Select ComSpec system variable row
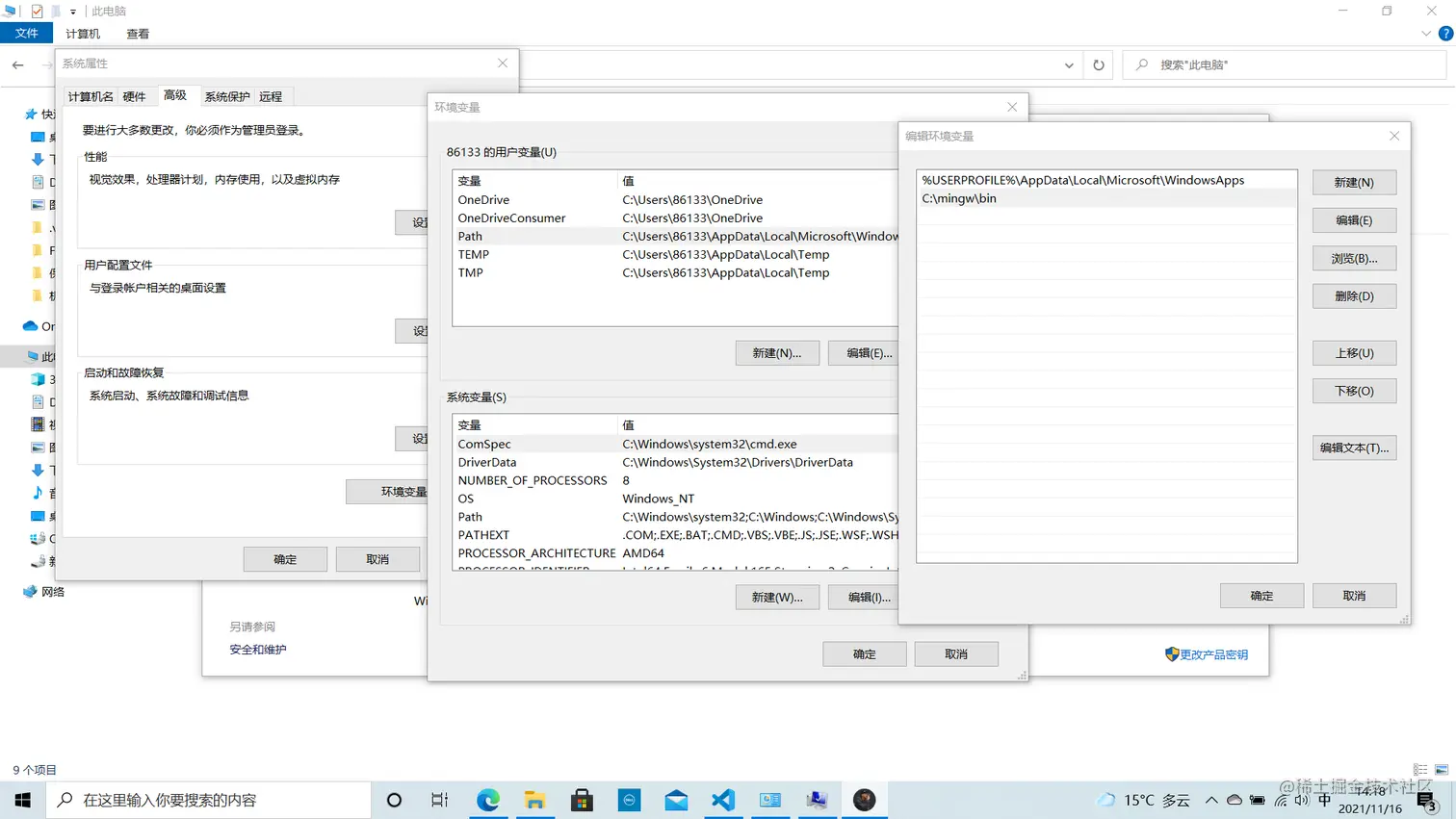This screenshot has height=819, width=1456. point(676,444)
